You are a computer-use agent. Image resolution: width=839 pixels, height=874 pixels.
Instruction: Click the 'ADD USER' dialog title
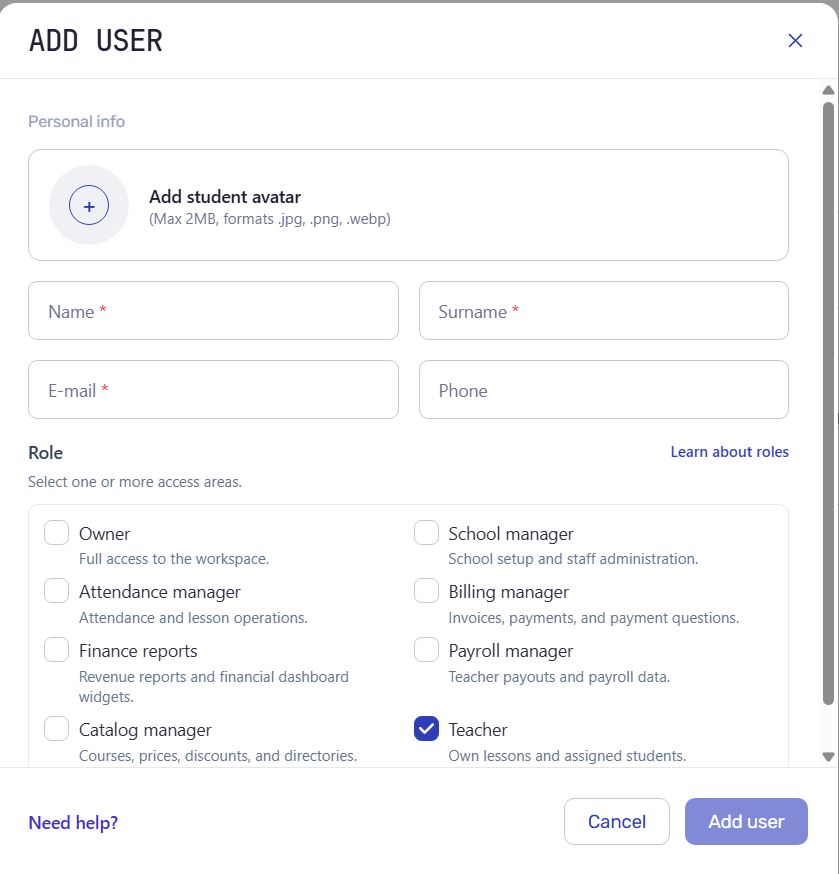click(95, 41)
